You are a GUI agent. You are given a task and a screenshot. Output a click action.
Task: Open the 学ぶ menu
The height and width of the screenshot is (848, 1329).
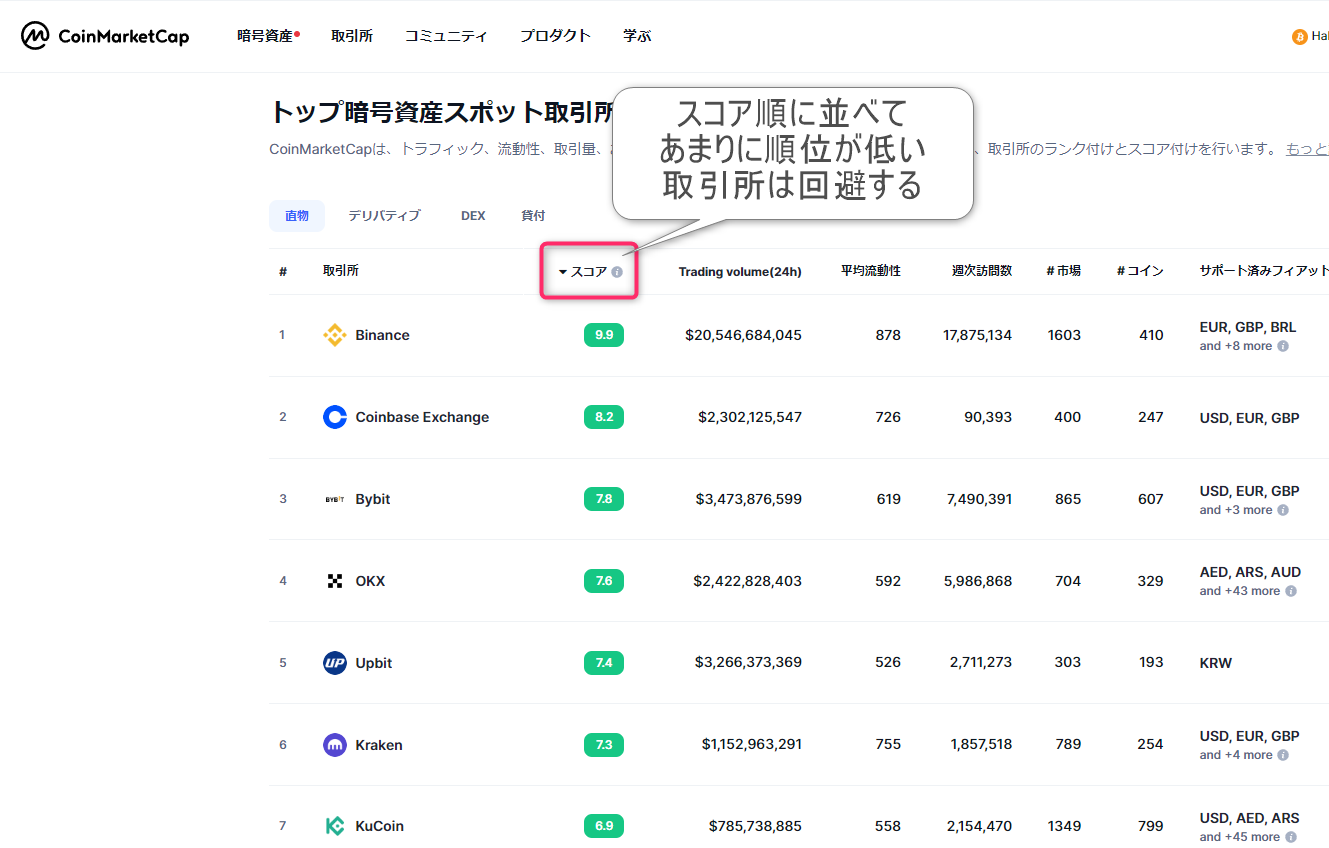[637, 36]
